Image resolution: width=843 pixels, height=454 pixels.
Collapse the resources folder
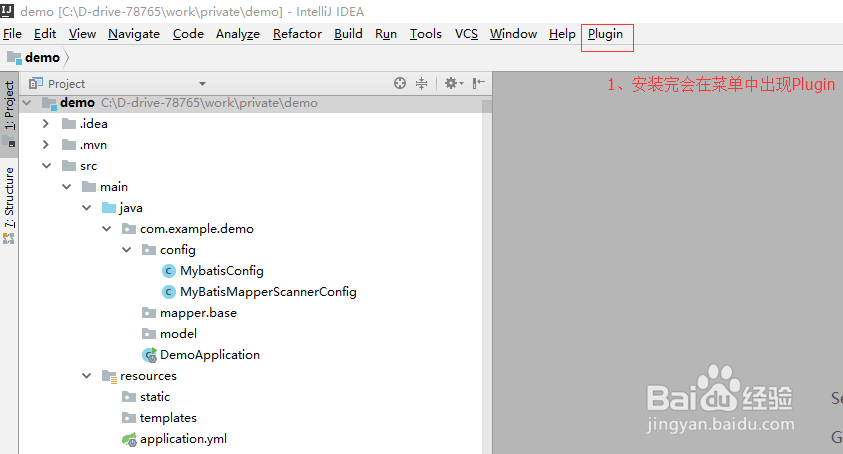coord(87,375)
